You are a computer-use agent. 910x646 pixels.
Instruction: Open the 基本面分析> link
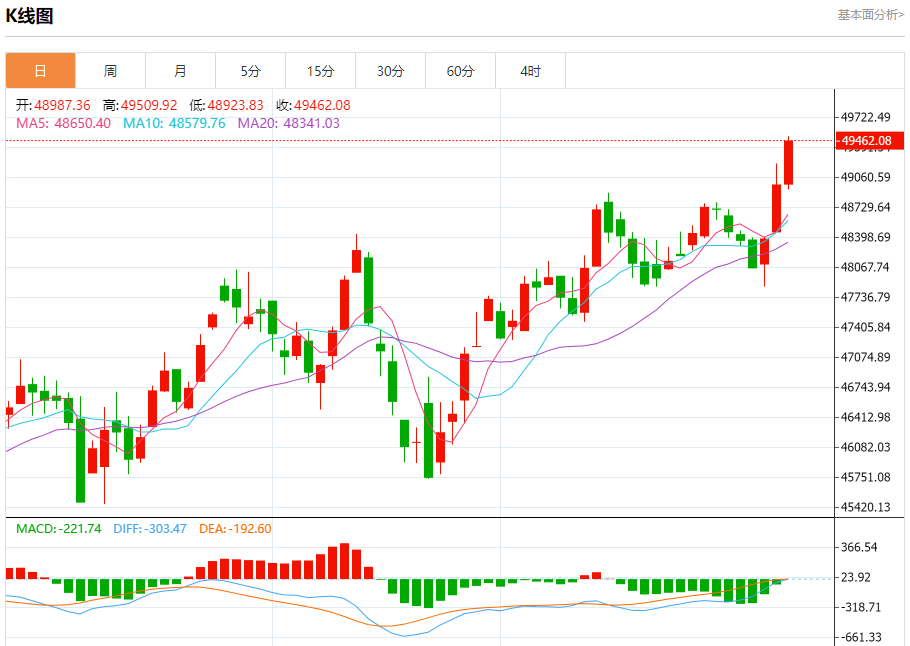point(871,15)
